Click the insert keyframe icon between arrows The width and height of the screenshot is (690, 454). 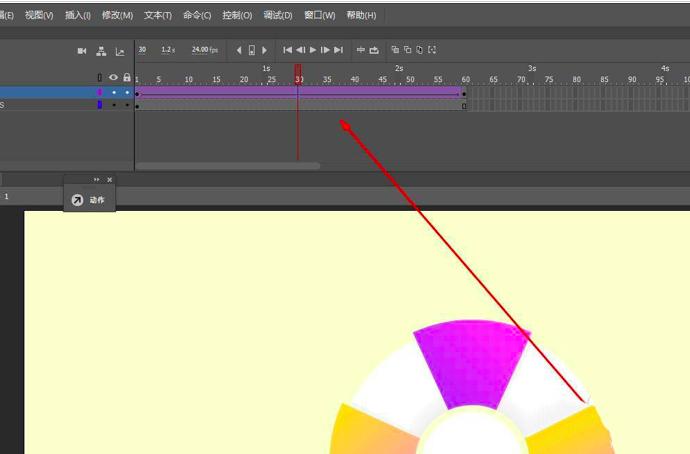252,50
